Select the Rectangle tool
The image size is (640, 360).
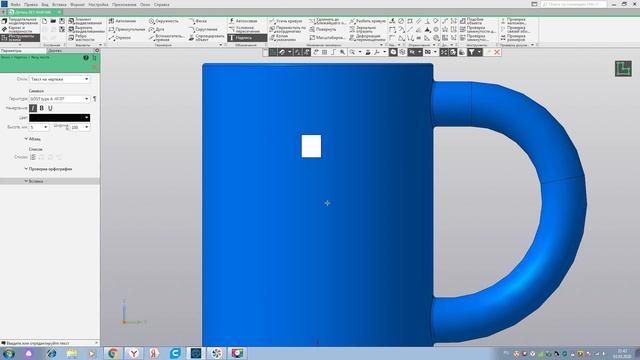point(127,29)
